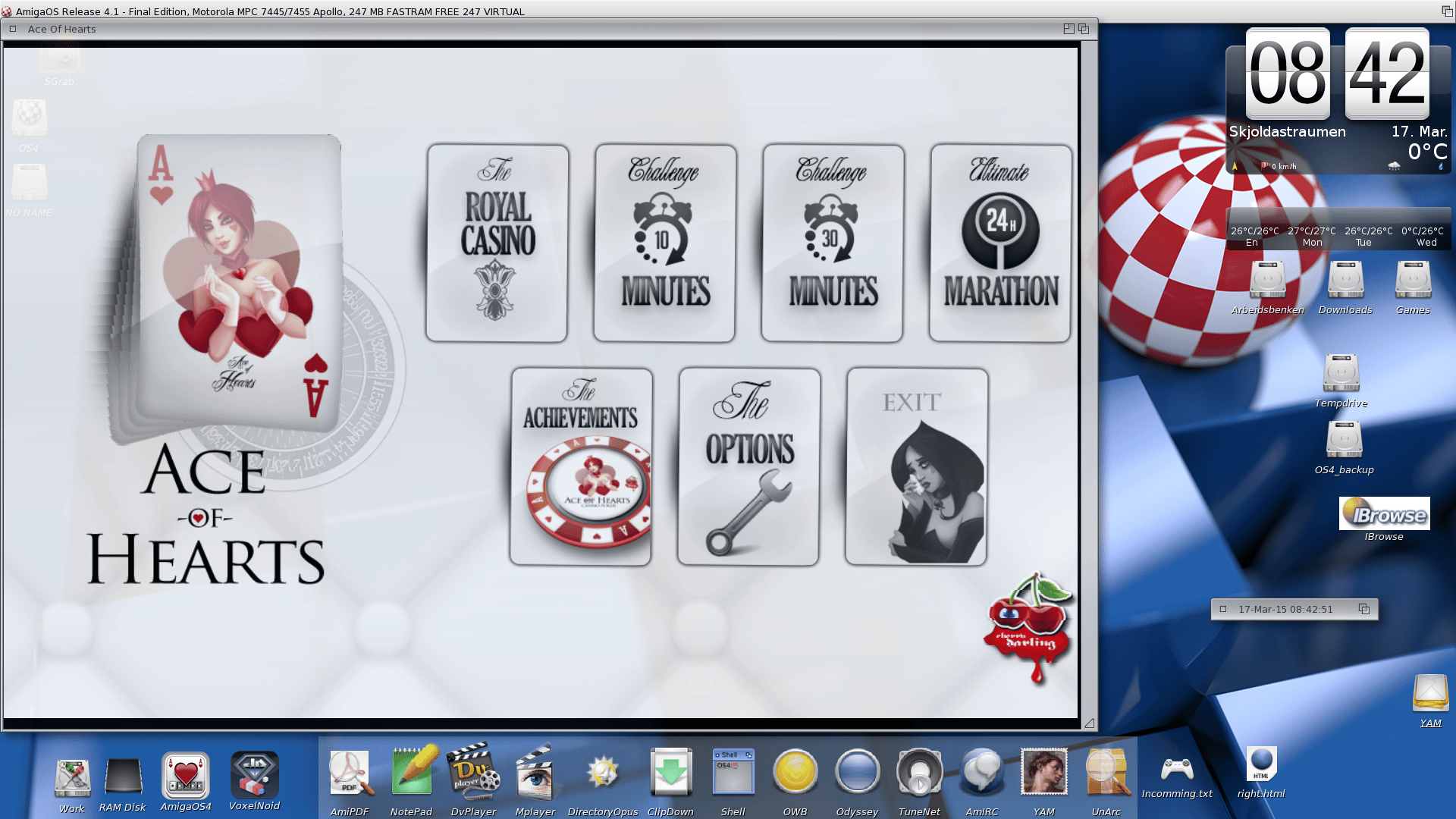This screenshot has height=819, width=1456.
Task: Click the flip clock minute digits 42
Action: [1387, 74]
